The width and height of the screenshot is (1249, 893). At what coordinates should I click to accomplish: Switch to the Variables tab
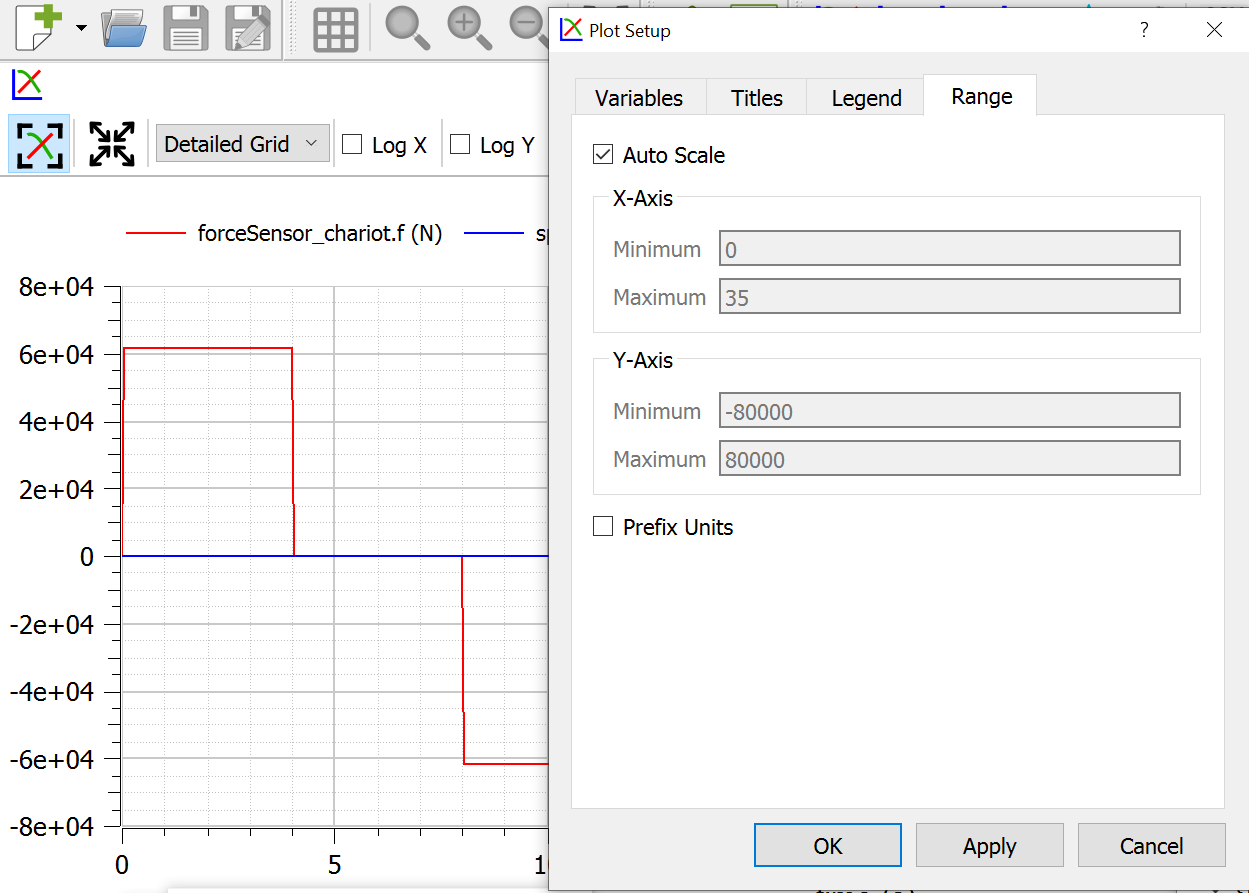tap(639, 97)
